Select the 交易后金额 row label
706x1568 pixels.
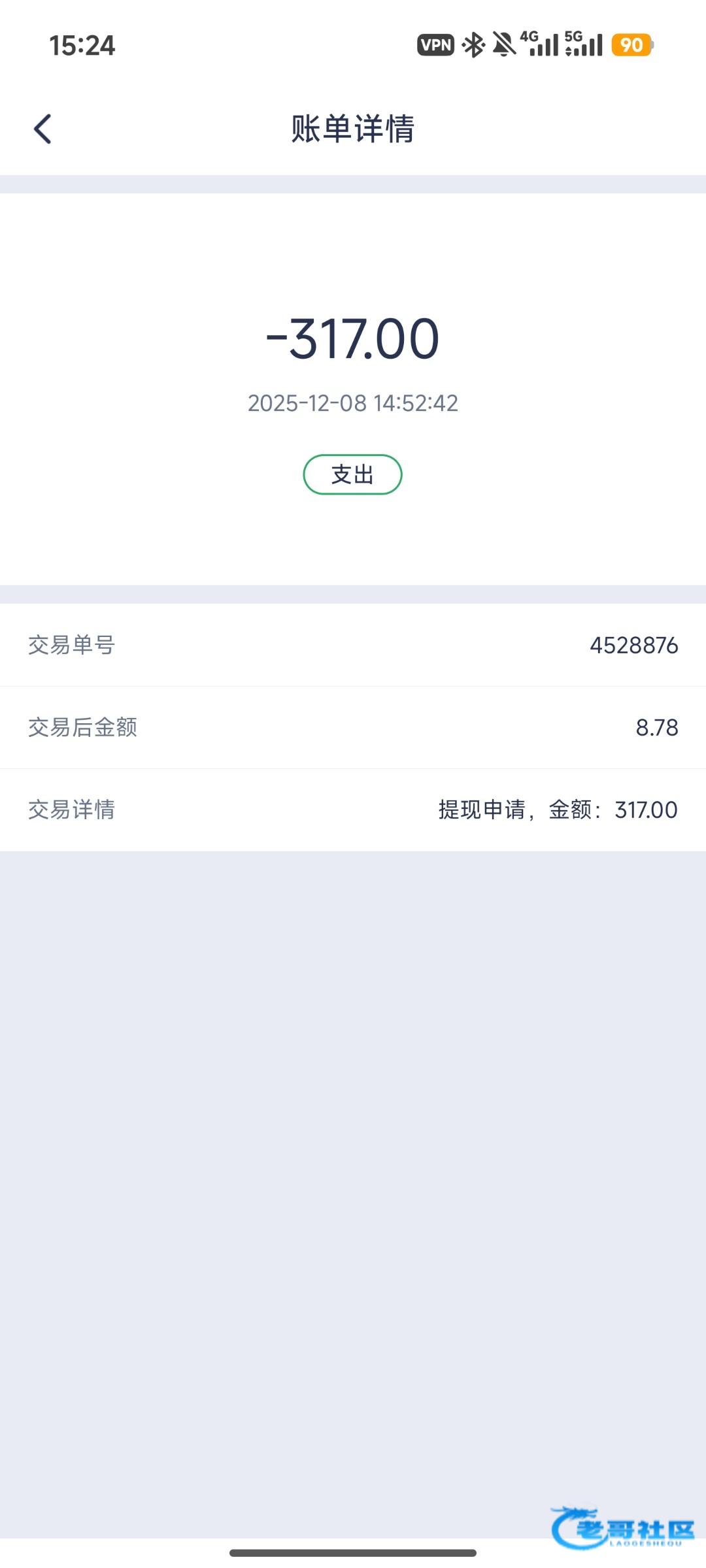[83, 727]
